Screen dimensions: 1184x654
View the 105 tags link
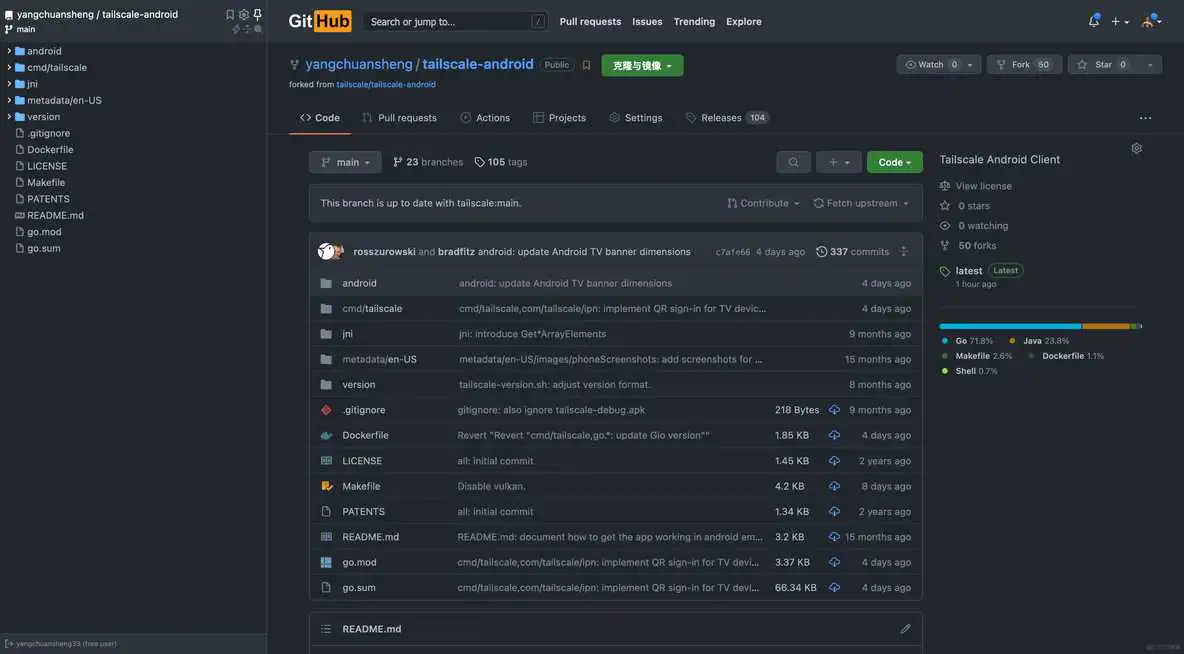(501, 162)
